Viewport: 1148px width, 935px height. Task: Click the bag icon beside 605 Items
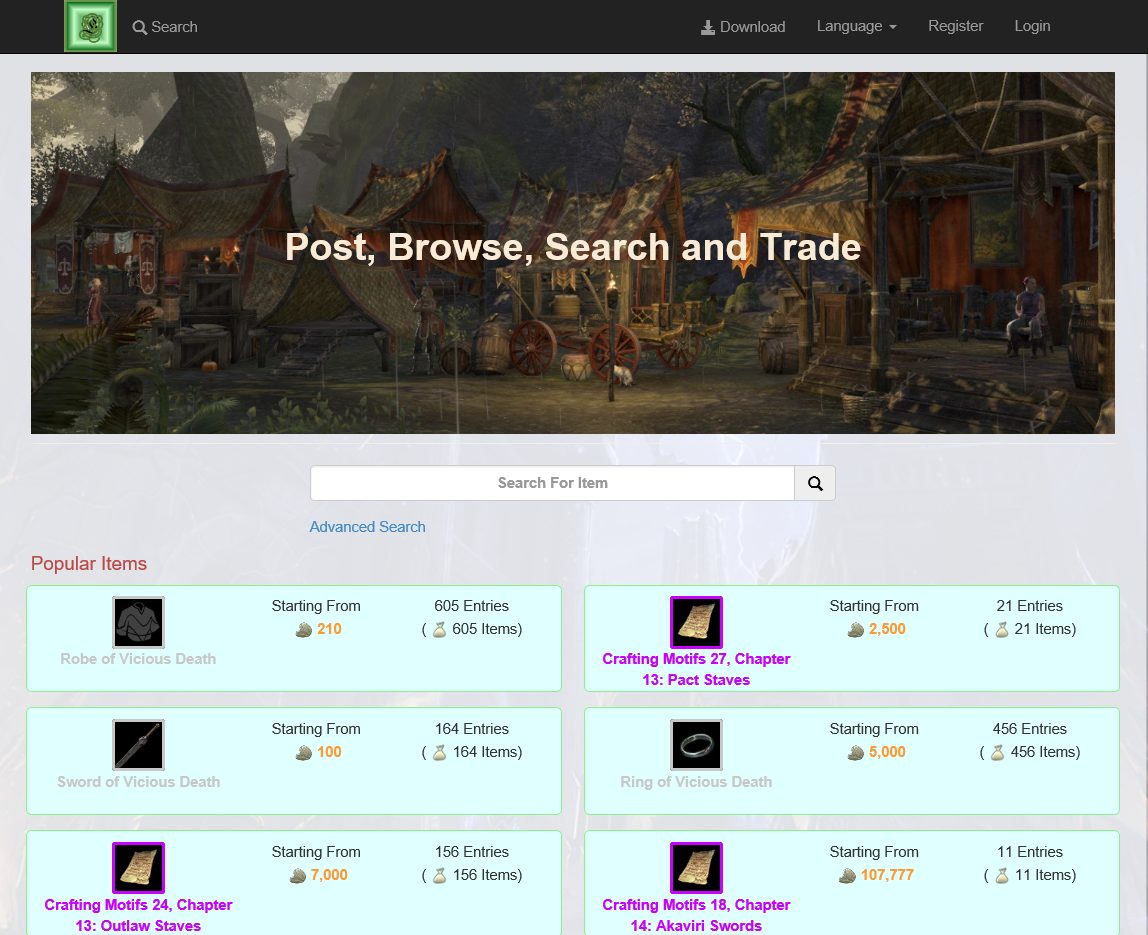(x=439, y=630)
